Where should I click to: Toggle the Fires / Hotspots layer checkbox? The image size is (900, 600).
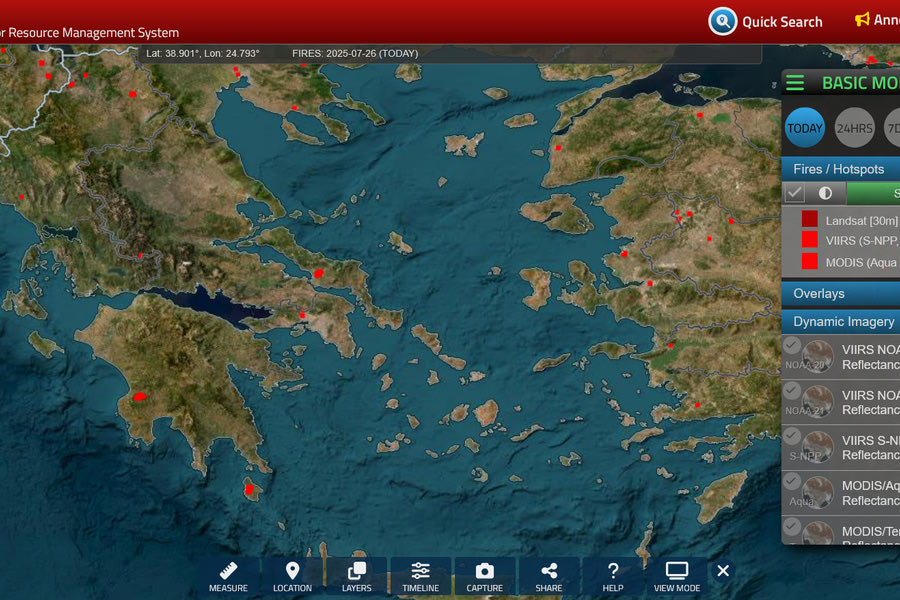tap(794, 193)
